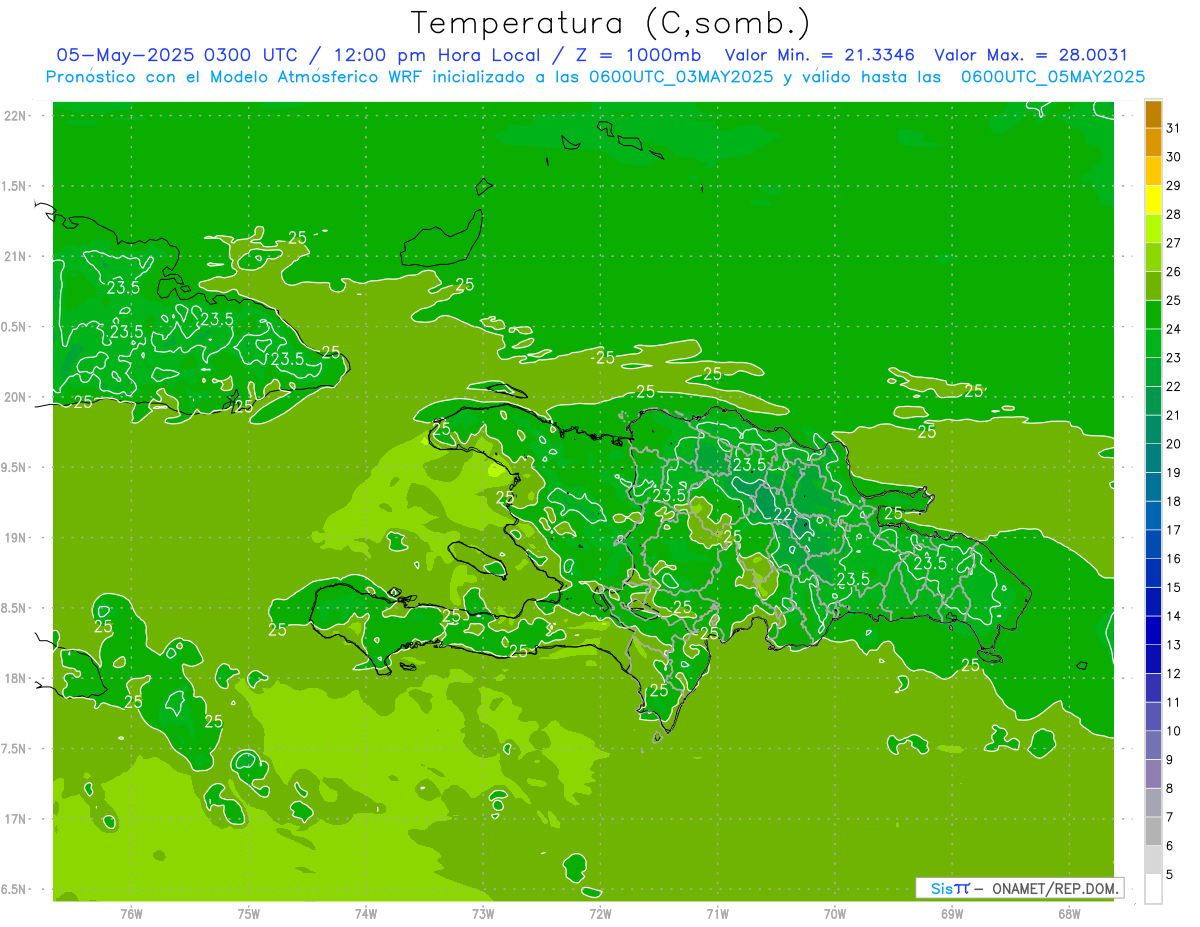1200x927 pixels.
Task: Click the "73W" longitude axis label
Action: [x=483, y=914]
